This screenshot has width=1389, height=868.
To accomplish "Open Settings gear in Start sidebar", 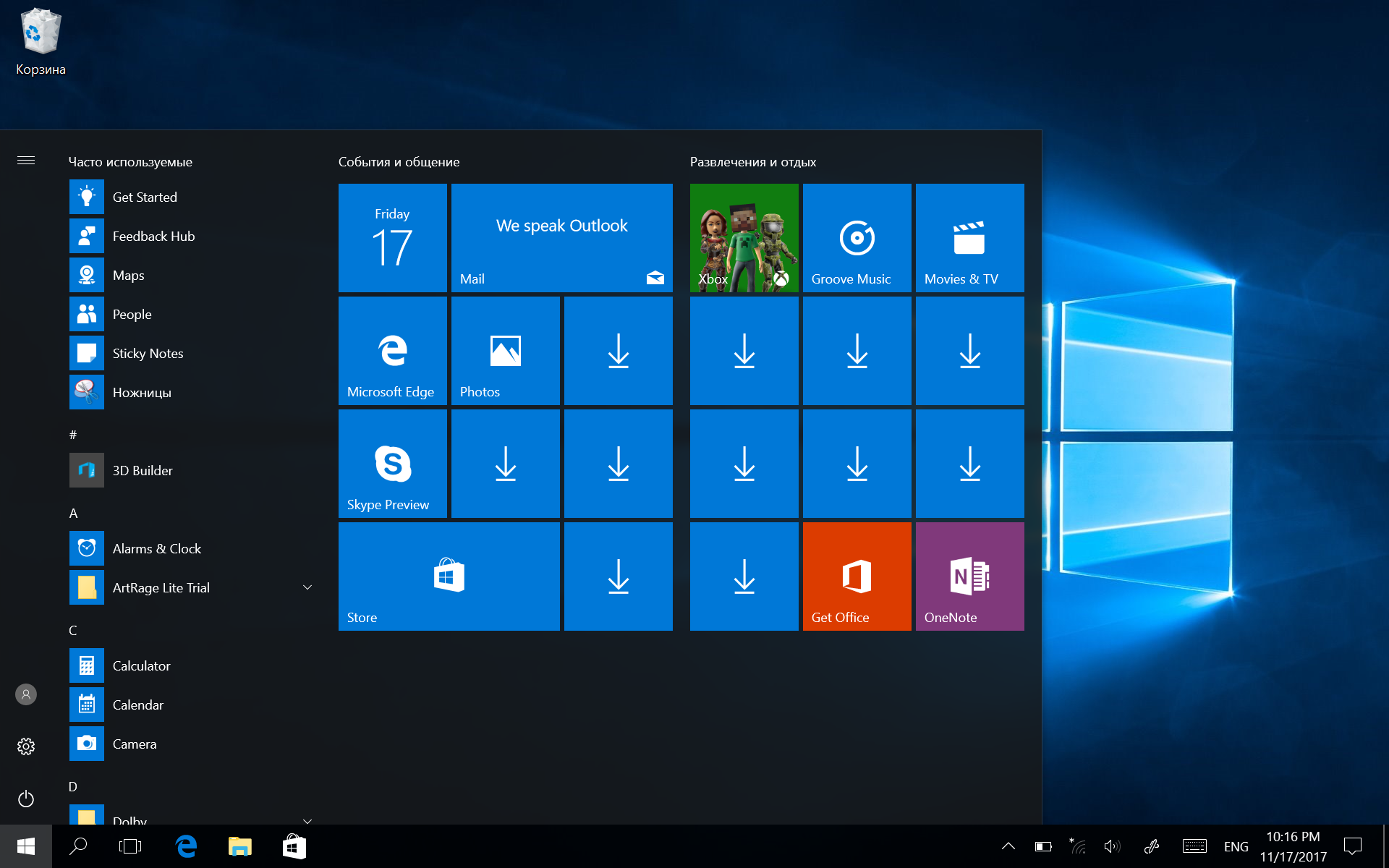I will pyautogui.click(x=26, y=746).
